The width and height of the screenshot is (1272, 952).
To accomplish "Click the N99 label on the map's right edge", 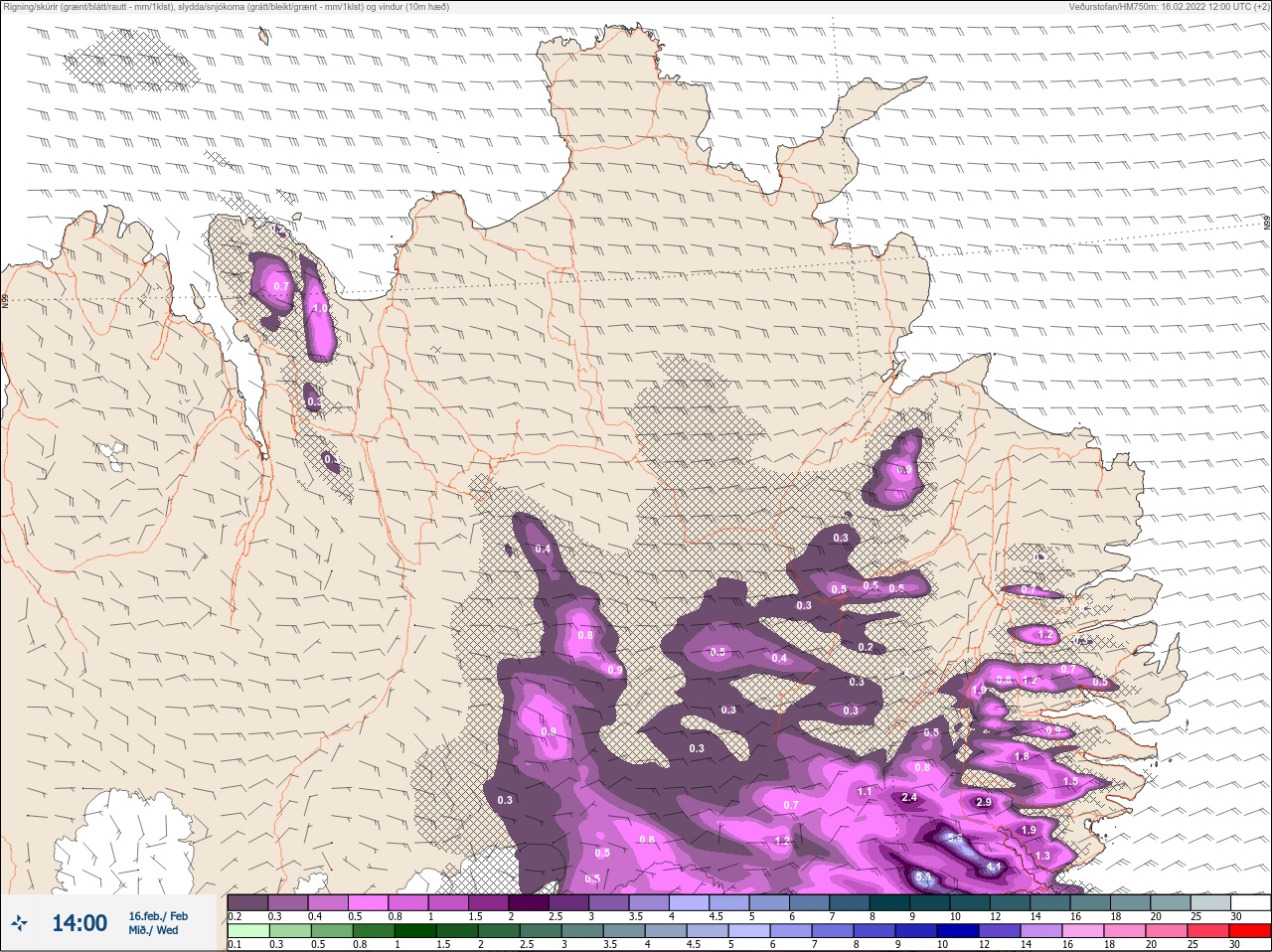I will tap(1267, 224).
